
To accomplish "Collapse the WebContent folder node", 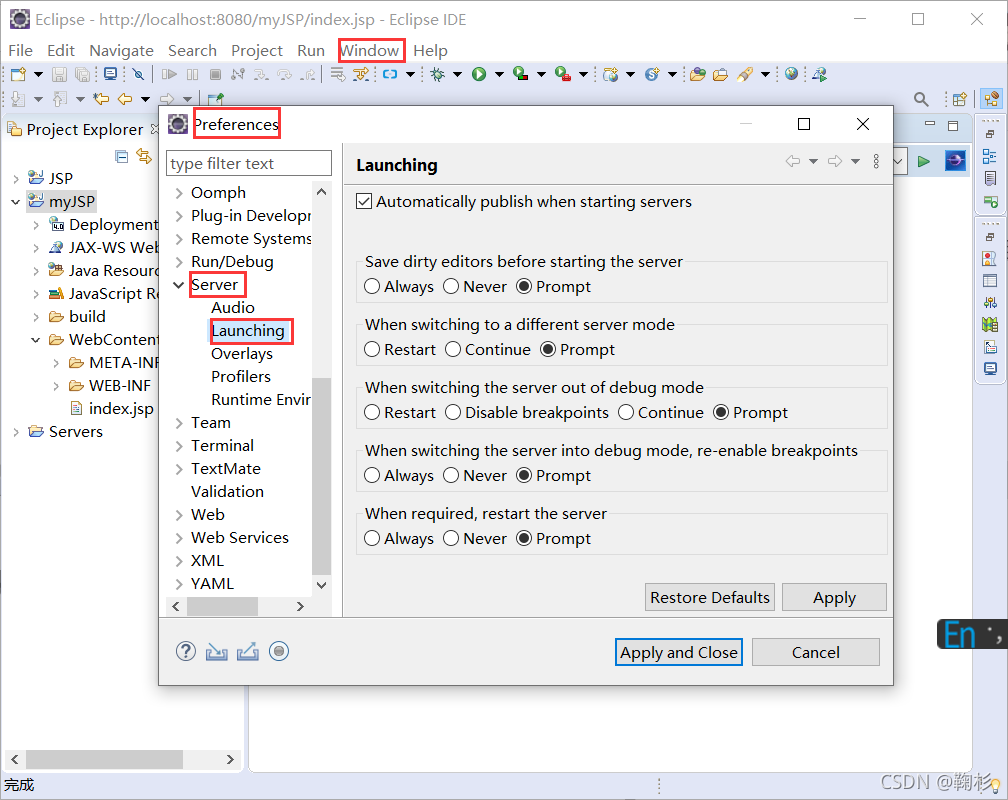I will (35, 340).
